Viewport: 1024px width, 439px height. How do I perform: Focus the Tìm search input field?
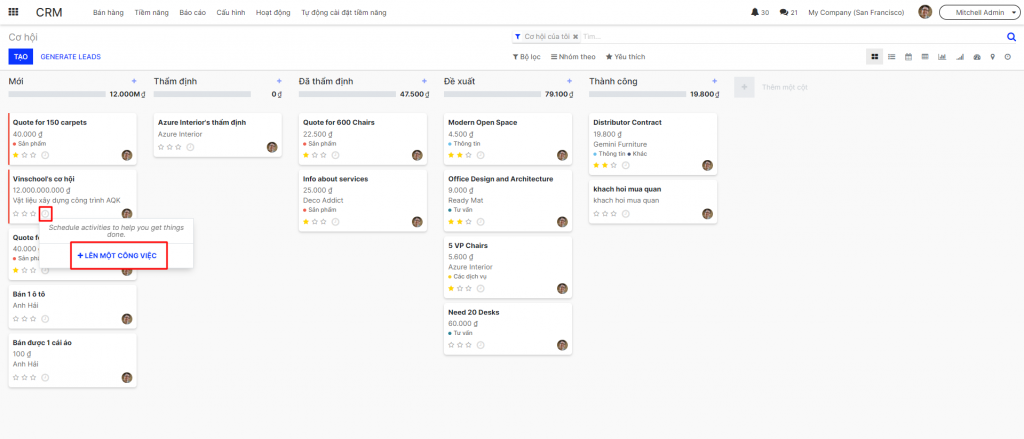pyautogui.click(x=793, y=37)
